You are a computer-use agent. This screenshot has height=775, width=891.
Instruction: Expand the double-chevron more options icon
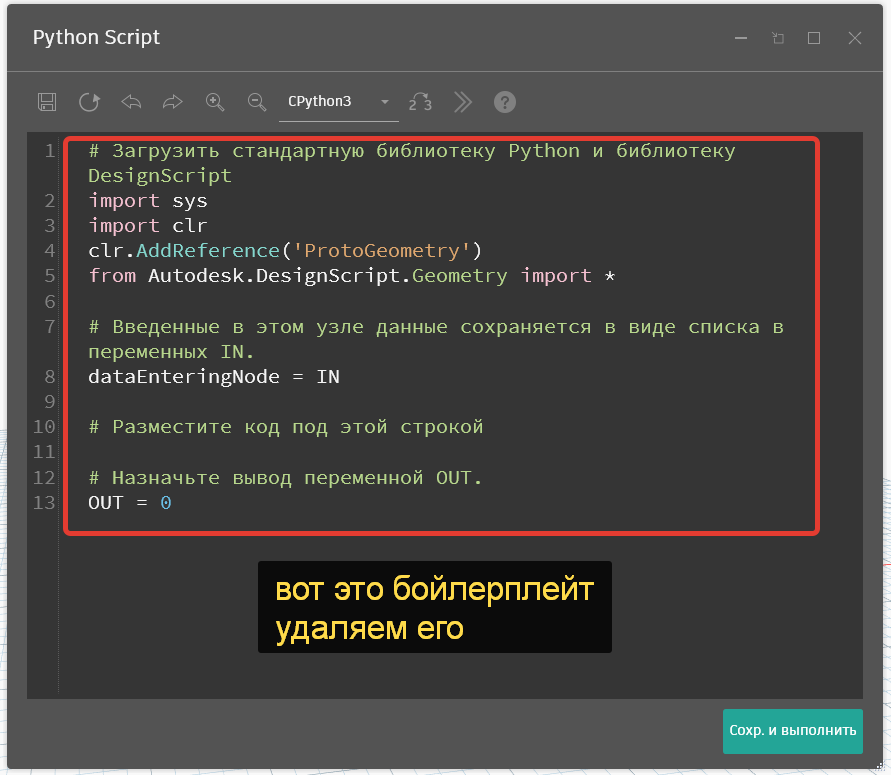pyautogui.click(x=463, y=102)
